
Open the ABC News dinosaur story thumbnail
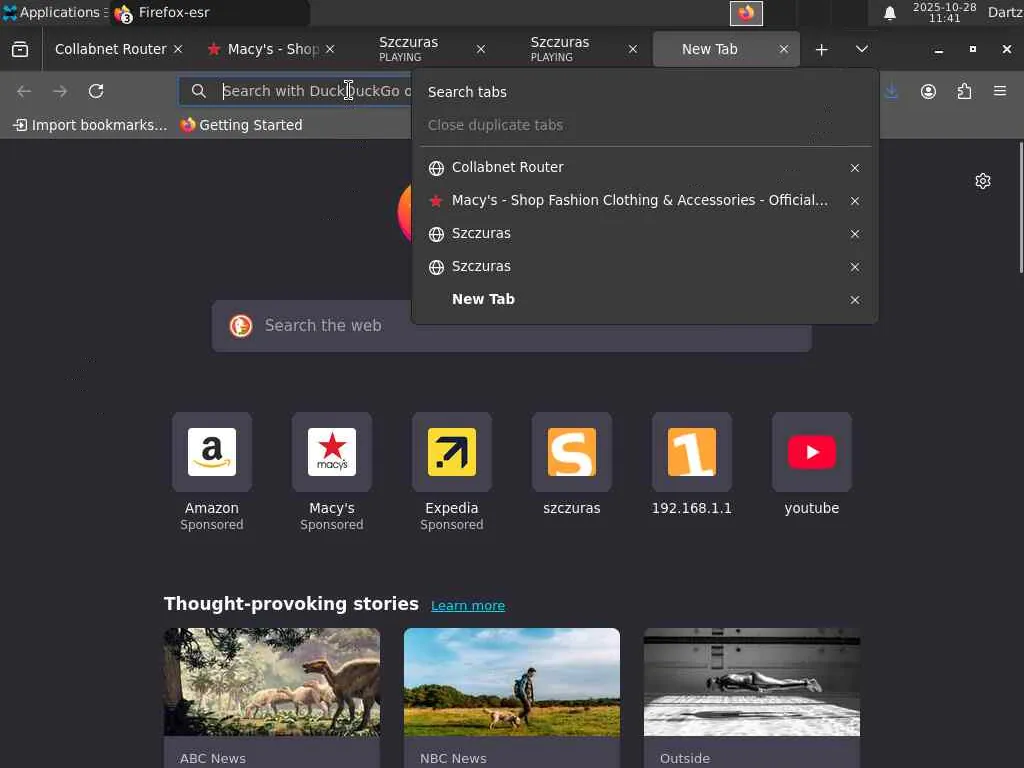(x=272, y=682)
